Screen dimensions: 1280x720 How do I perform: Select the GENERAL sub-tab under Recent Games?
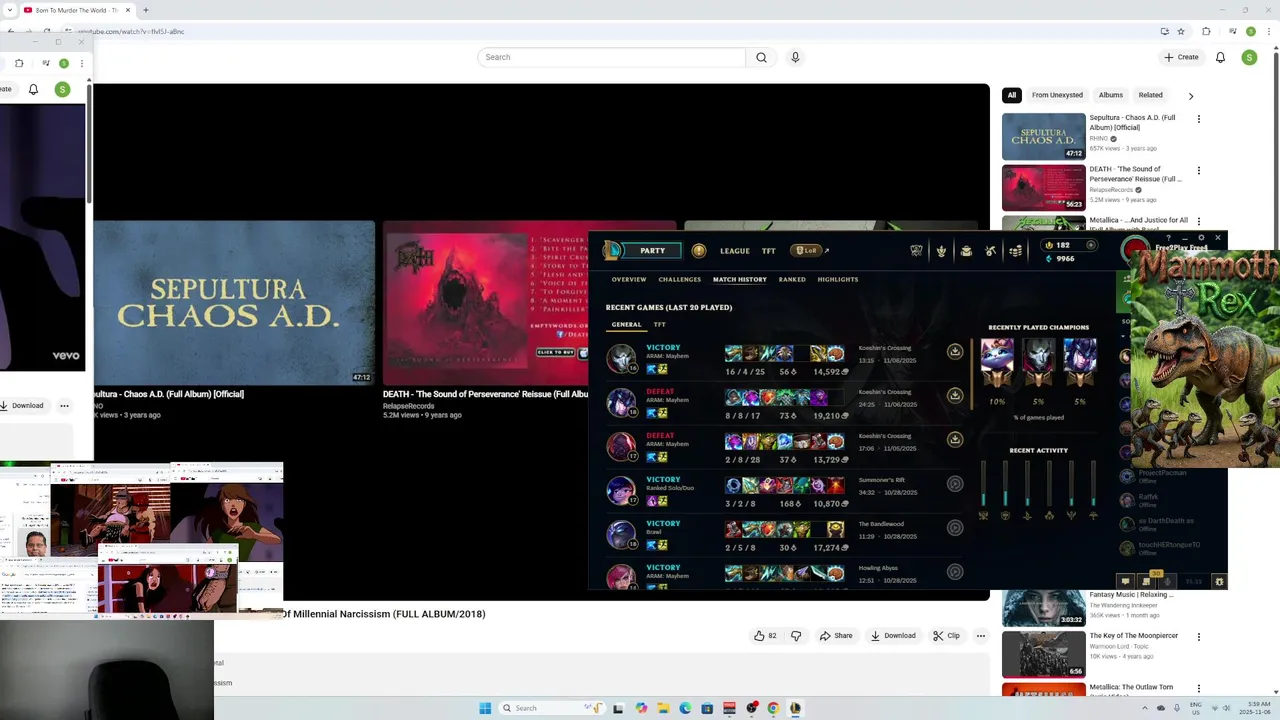pyautogui.click(x=626, y=325)
